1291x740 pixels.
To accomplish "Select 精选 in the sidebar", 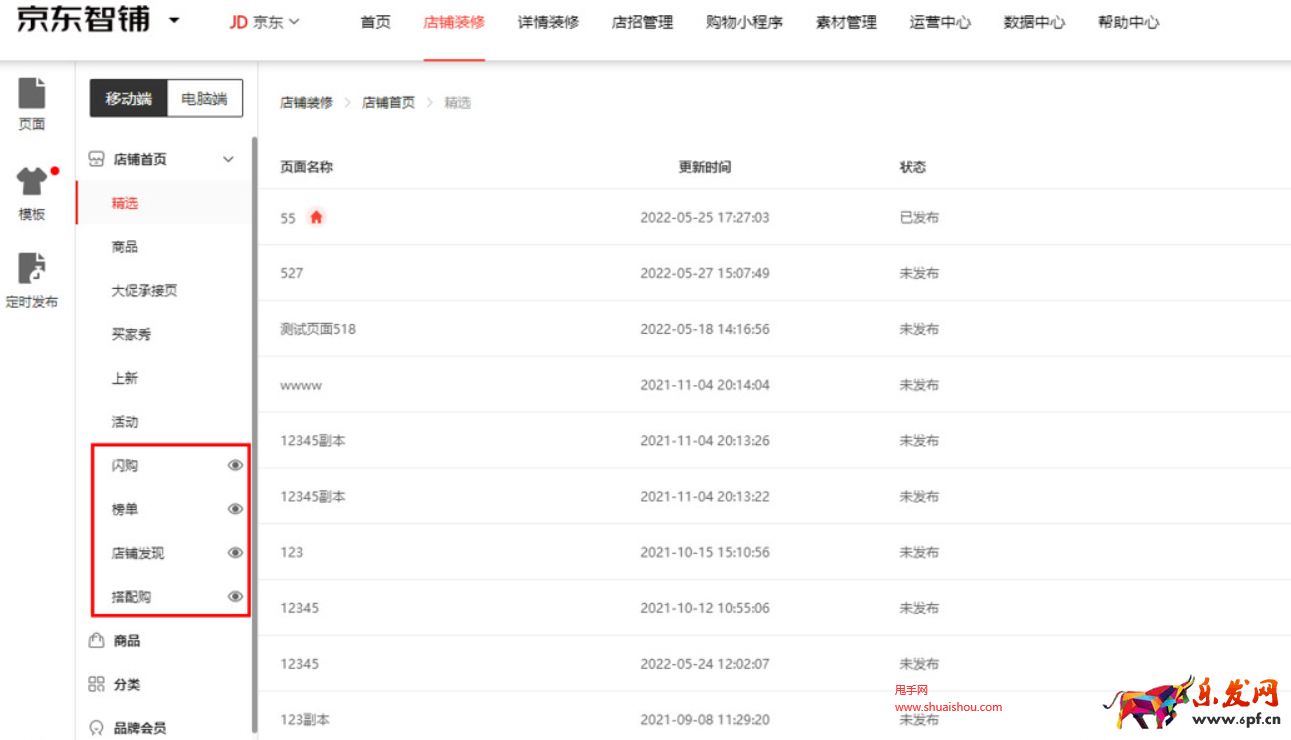I will pyautogui.click(x=125, y=203).
